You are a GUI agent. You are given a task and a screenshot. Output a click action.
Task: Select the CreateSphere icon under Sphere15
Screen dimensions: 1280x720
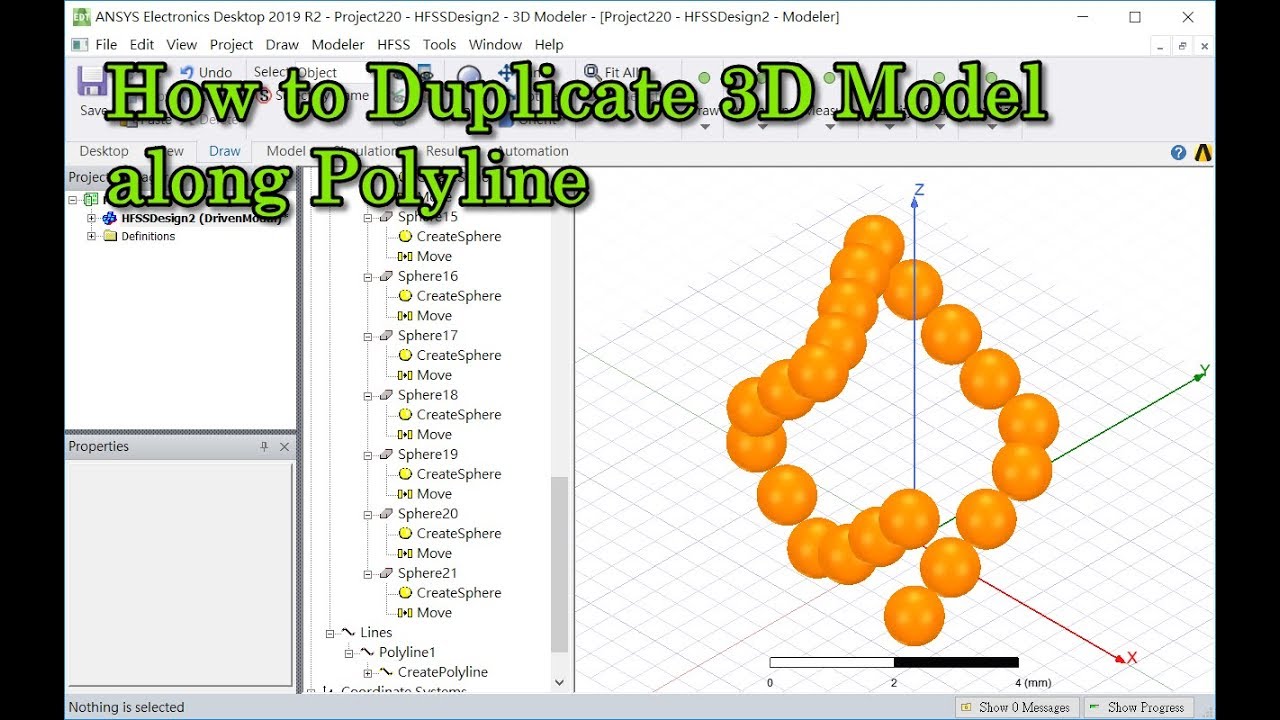pos(405,237)
